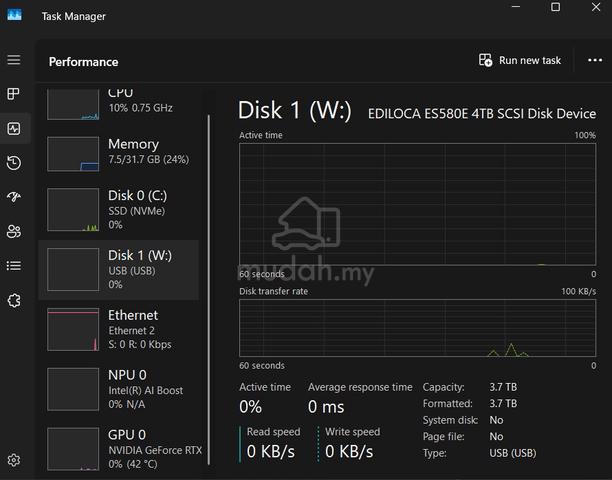Click the GPU 0 mini graph thumbnail
Image resolution: width=612 pixels, height=480 pixels.
(73, 449)
